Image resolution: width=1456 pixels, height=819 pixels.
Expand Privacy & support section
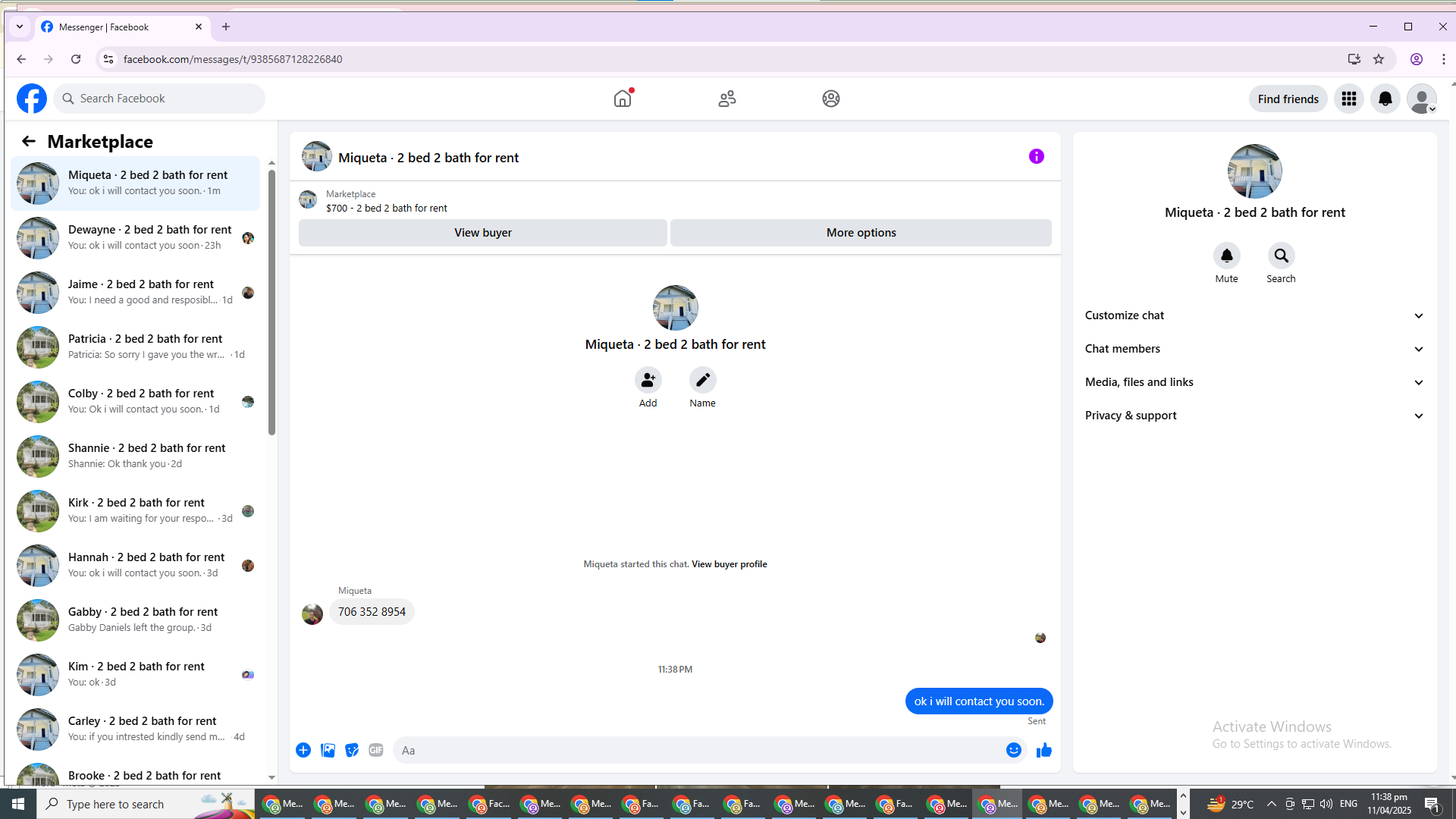point(1254,416)
